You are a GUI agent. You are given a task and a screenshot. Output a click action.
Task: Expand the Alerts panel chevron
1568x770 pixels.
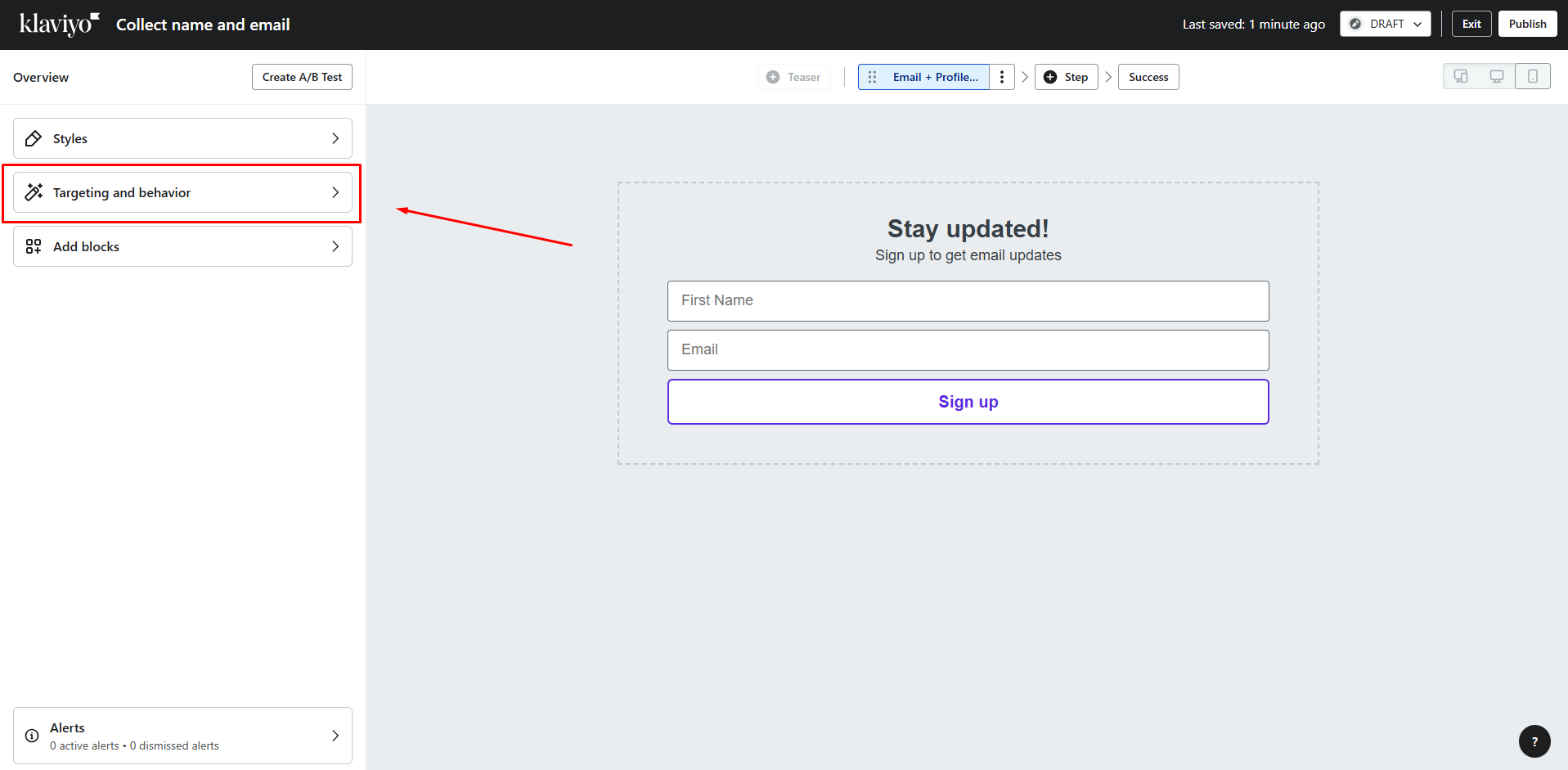[x=335, y=736]
